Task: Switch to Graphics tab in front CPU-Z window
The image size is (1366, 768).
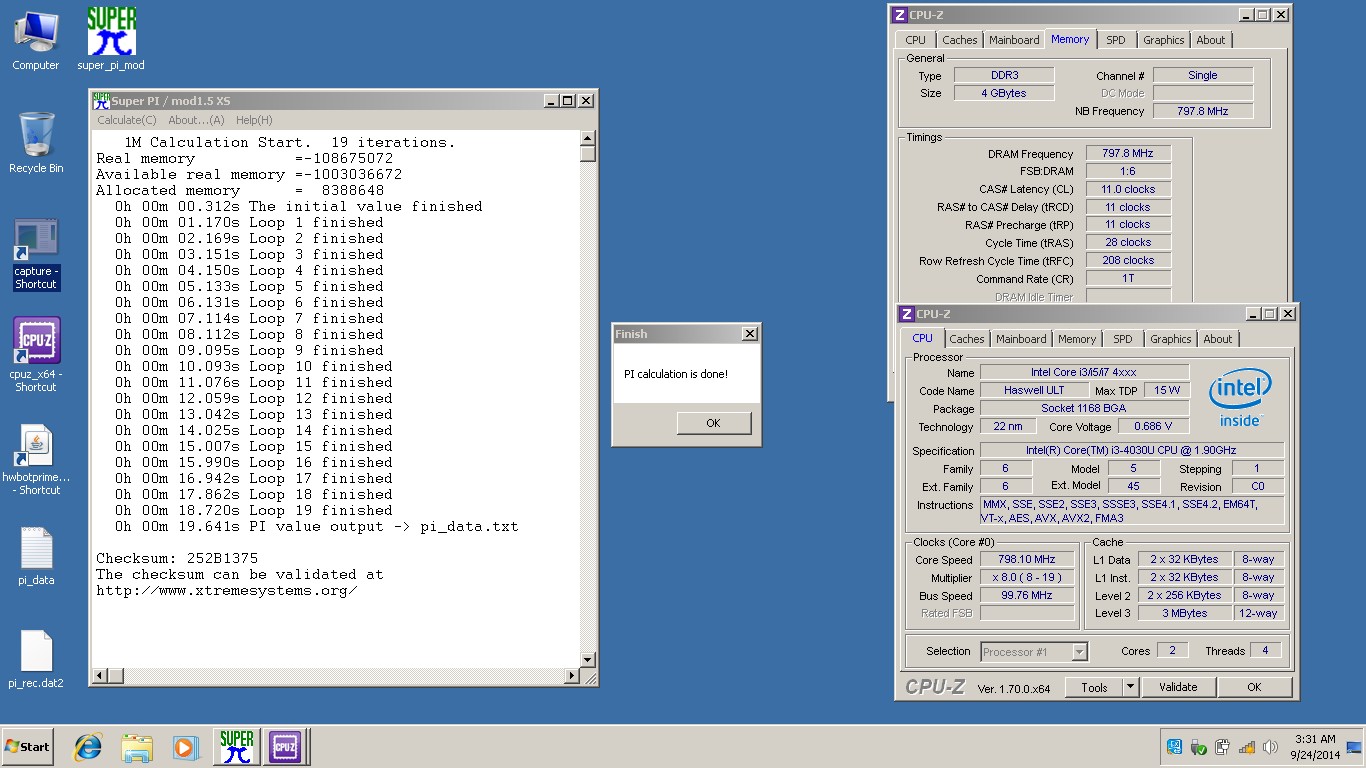Action: click(1171, 339)
